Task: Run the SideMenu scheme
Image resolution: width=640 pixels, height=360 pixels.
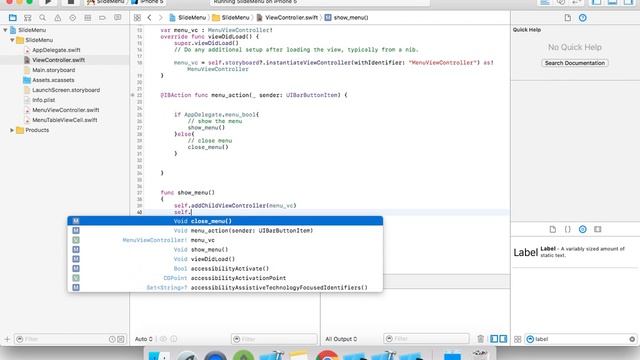Action: pos(48,2)
